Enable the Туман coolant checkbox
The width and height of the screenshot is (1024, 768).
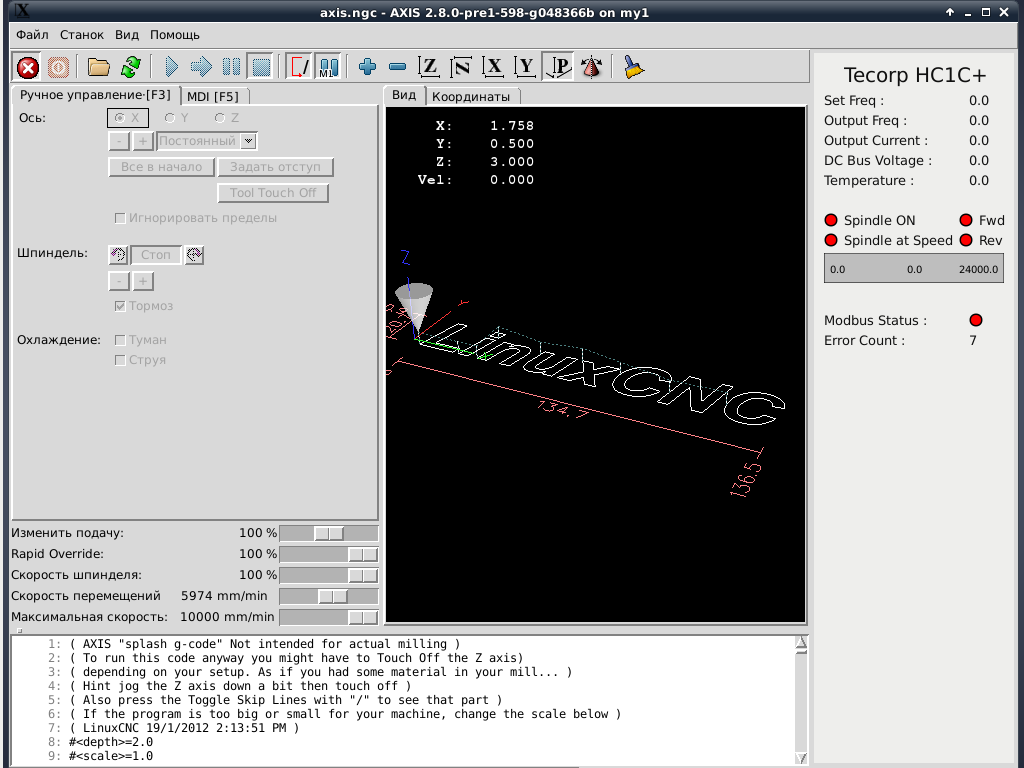click(121, 340)
